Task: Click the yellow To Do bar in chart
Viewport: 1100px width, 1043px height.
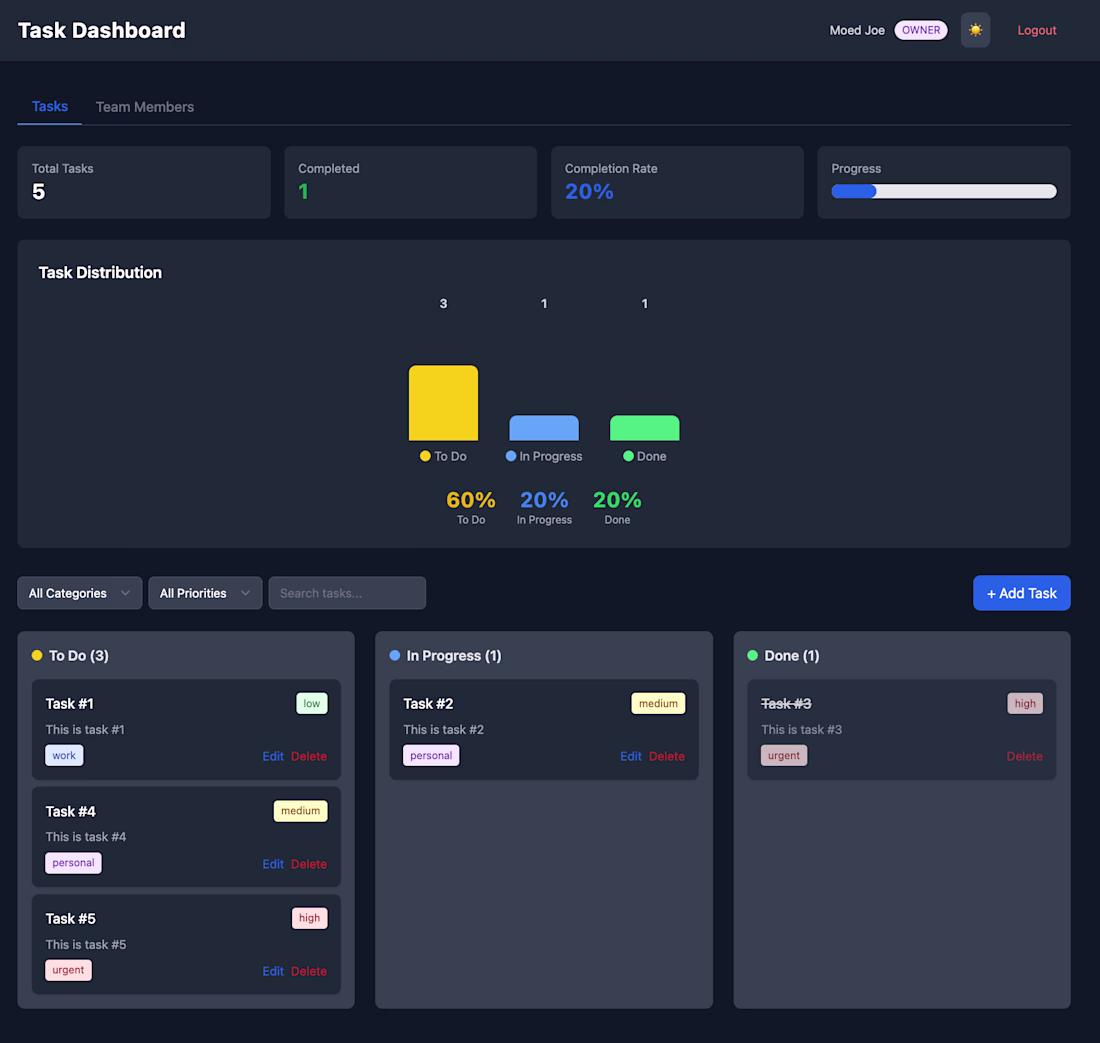Action: pyautogui.click(x=443, y=403)
